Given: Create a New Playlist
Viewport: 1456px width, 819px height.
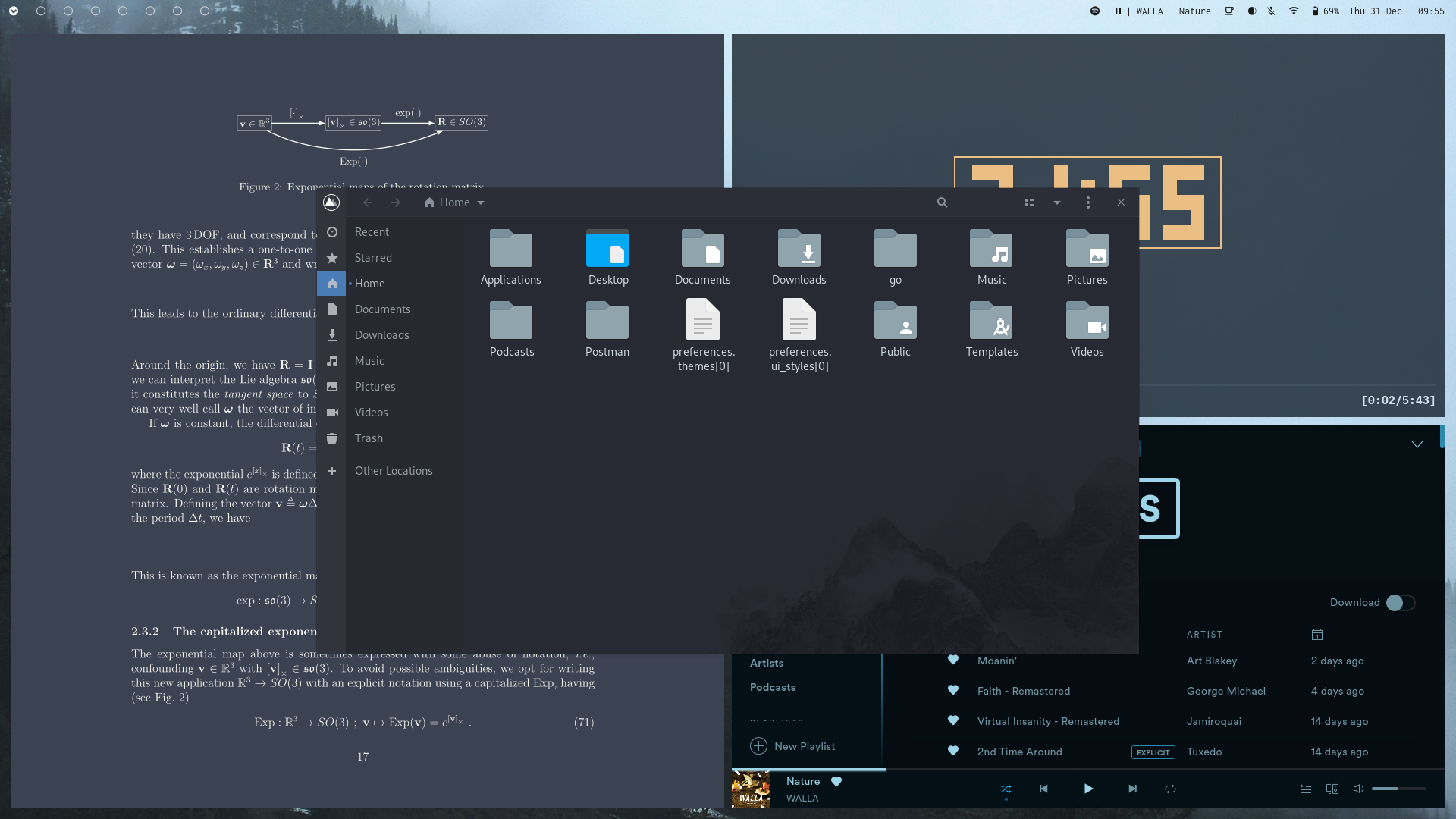Looking at the screenshot, I should 792,746.
